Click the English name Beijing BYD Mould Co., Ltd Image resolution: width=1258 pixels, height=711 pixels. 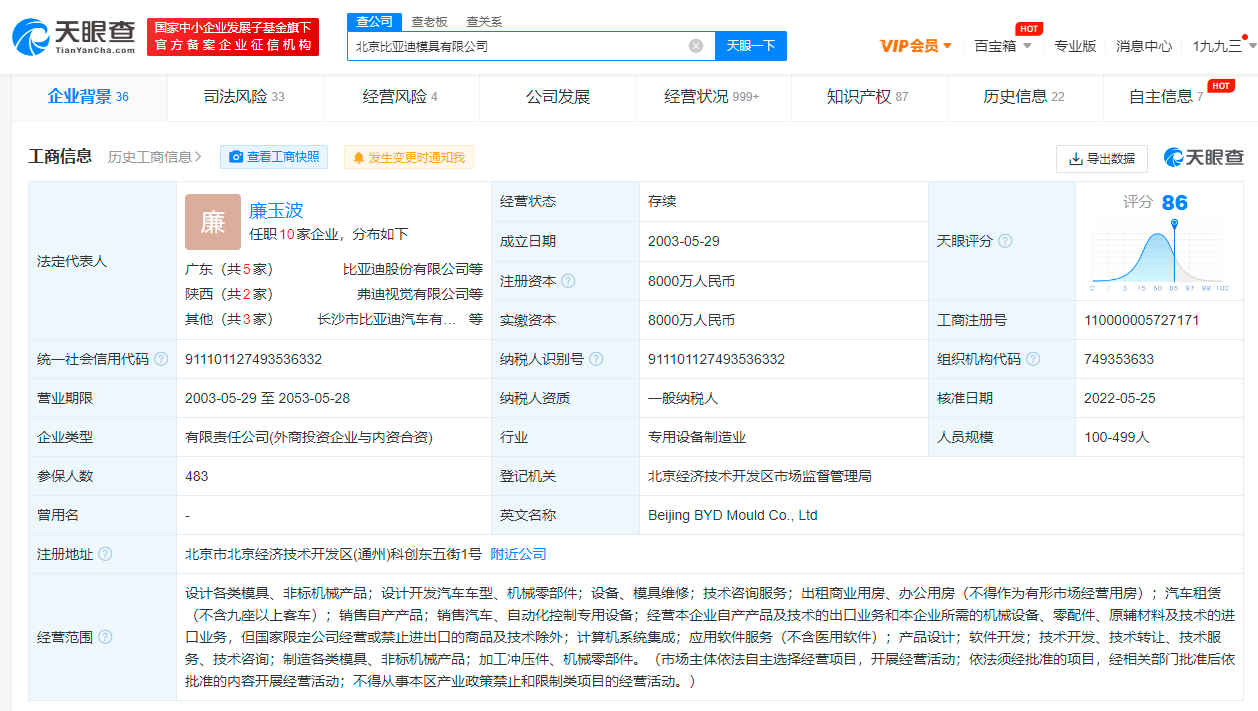click(x=733, y=515)
